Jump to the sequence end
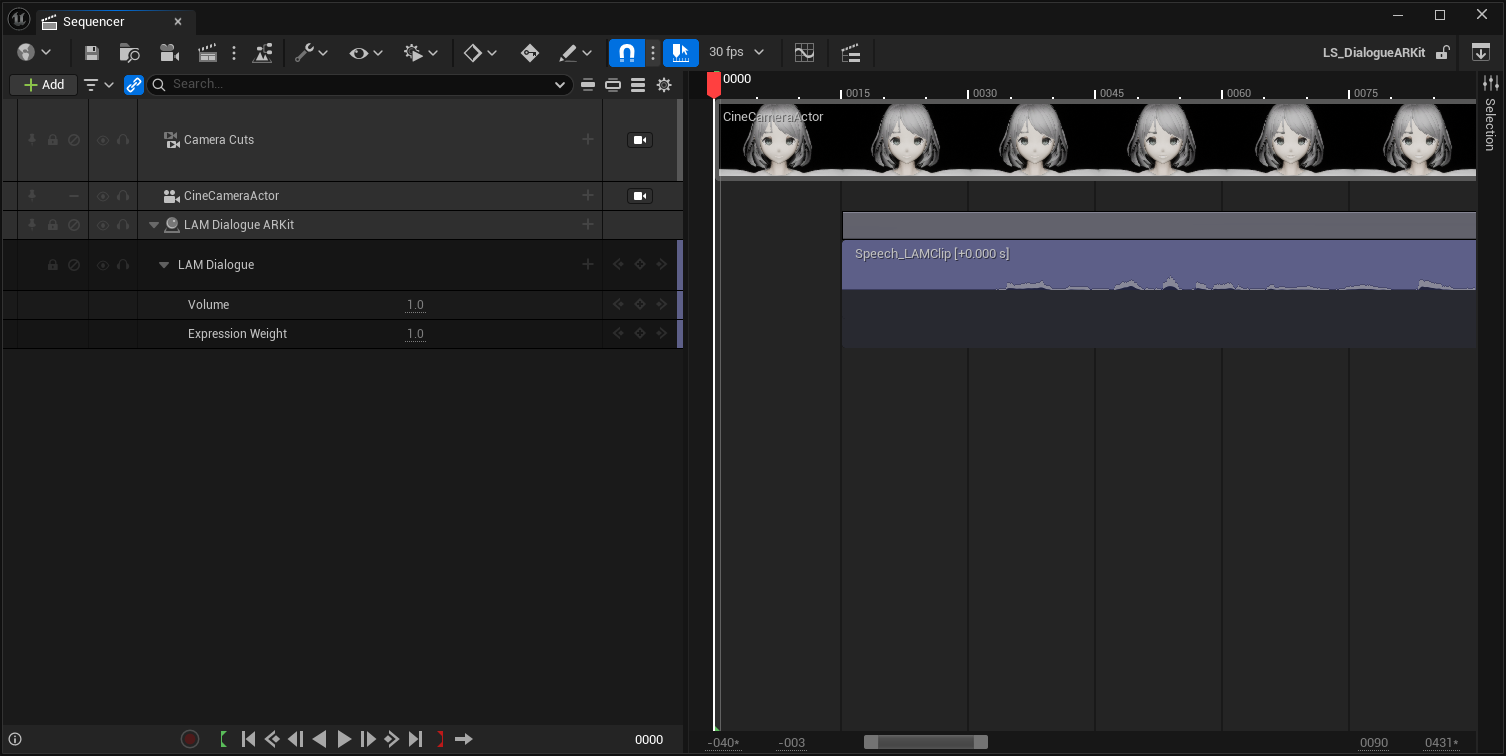The image size is (1506, 756). (416, 739)
